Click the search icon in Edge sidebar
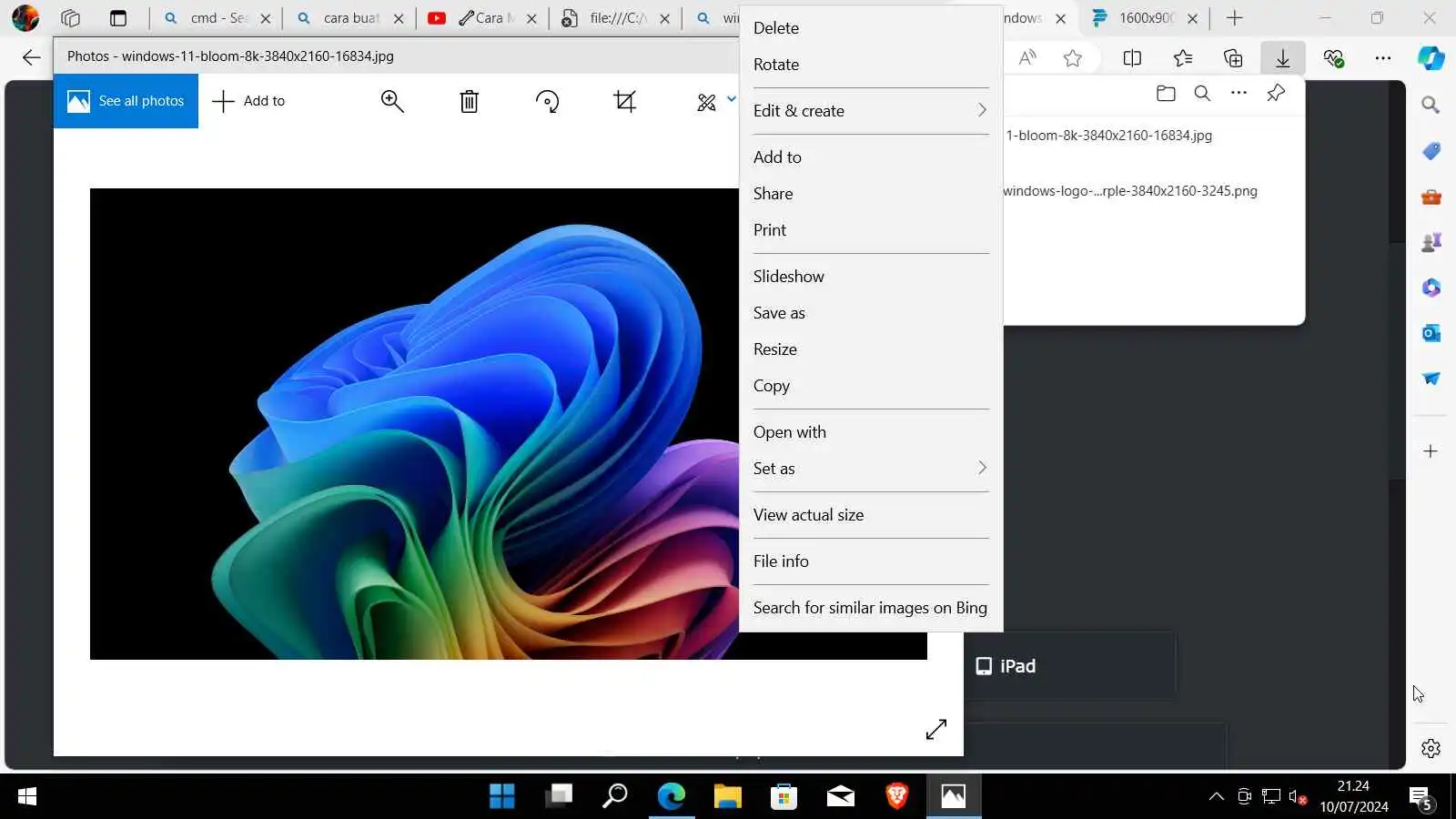Screen dimensions: 1456x819 pyautogui.click(x=1431, y=105)
